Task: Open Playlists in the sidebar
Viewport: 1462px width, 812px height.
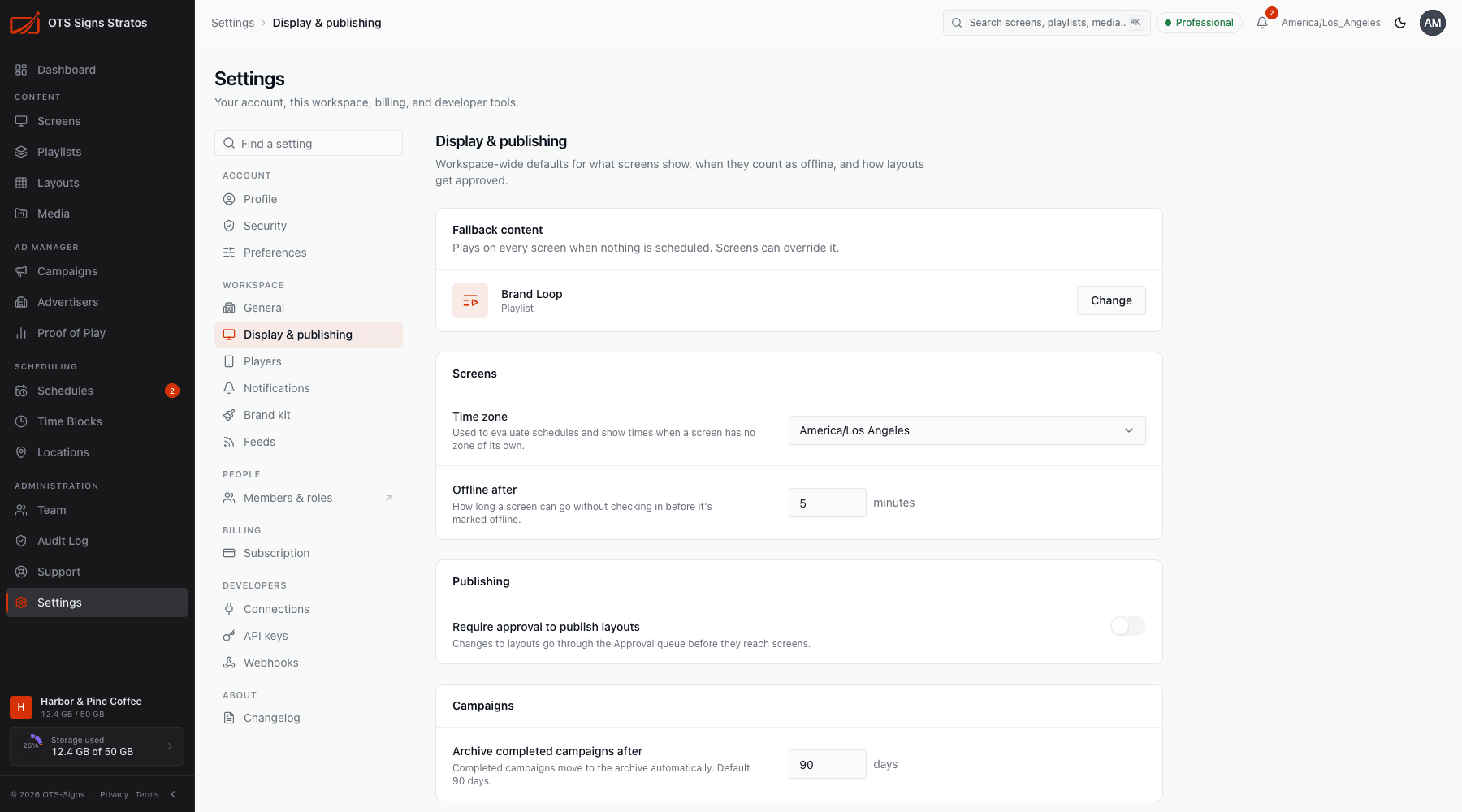Action: point(97,152)
